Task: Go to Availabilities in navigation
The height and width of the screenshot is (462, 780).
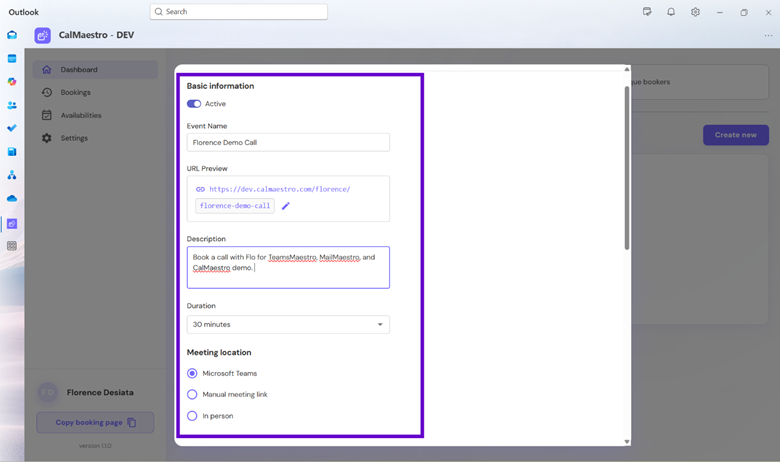Action: tap(95, 115)
